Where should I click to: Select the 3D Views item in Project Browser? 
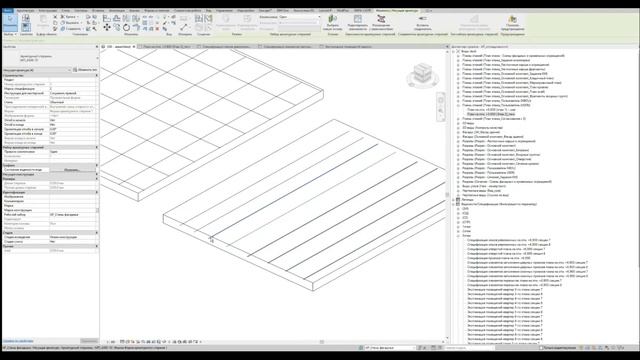[468, 123]
